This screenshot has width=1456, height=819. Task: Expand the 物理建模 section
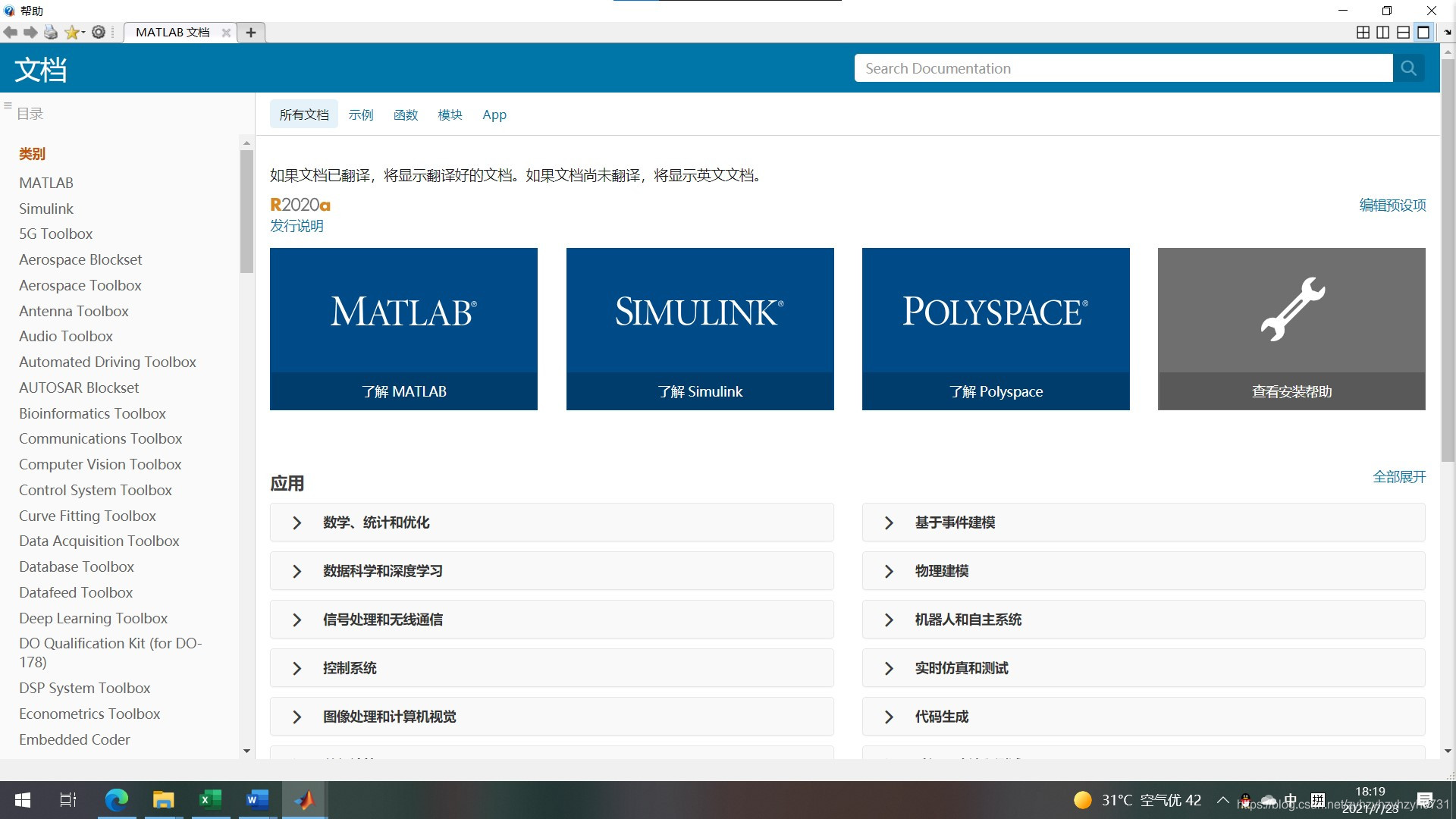point(1144,571)
